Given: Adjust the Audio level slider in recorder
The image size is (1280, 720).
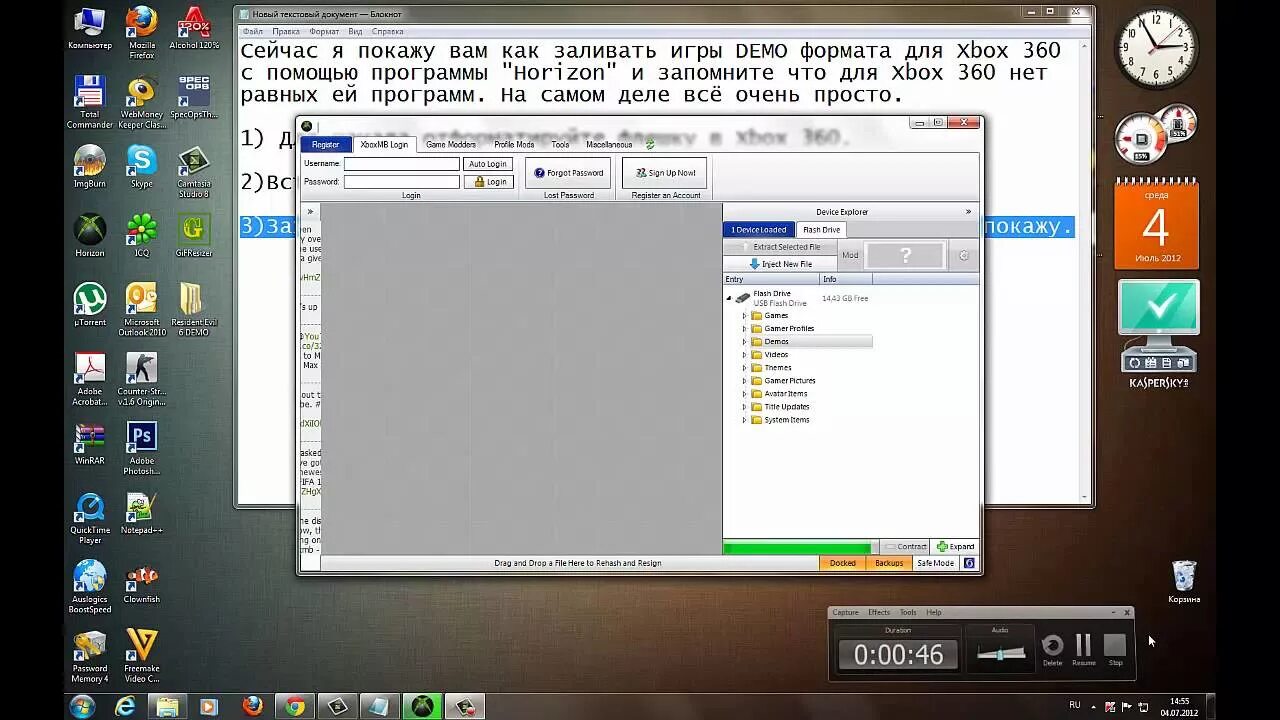Looking at the screenshot, I should click(x=1001, y=653).
